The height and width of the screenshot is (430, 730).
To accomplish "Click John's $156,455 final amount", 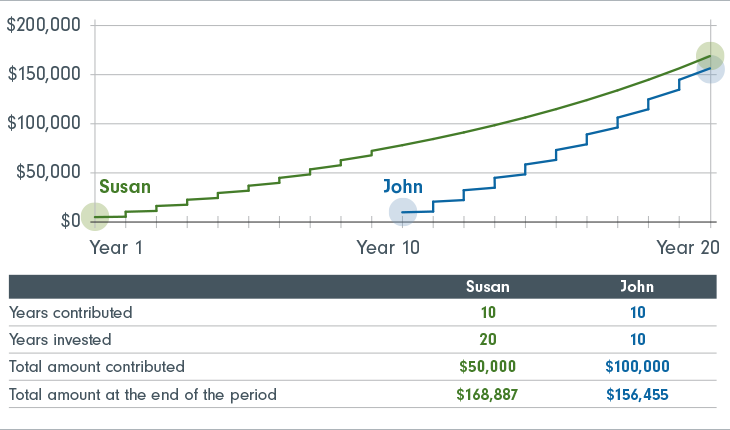I will point(637,395).
